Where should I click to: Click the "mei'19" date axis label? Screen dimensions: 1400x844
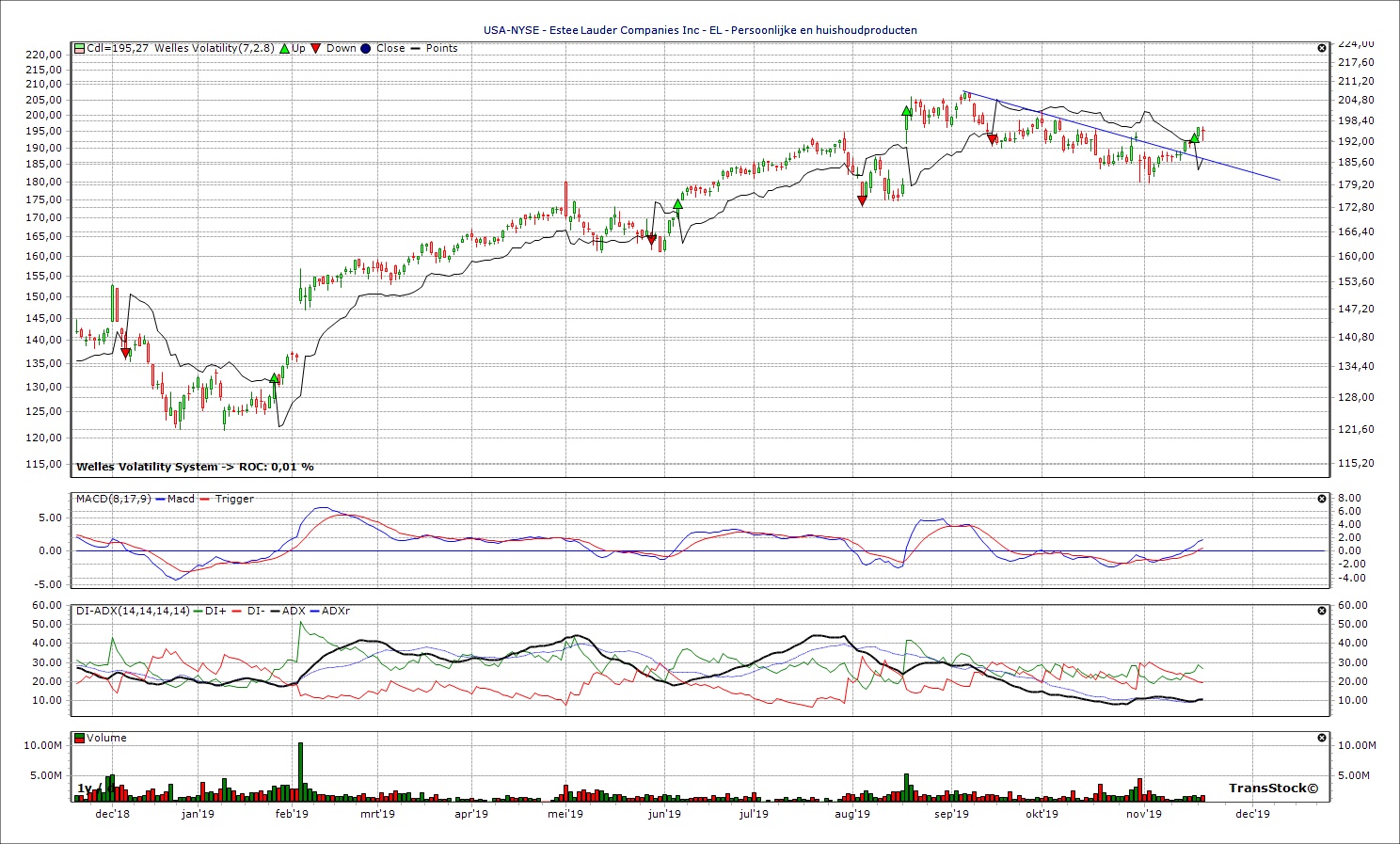coord(565,814)
